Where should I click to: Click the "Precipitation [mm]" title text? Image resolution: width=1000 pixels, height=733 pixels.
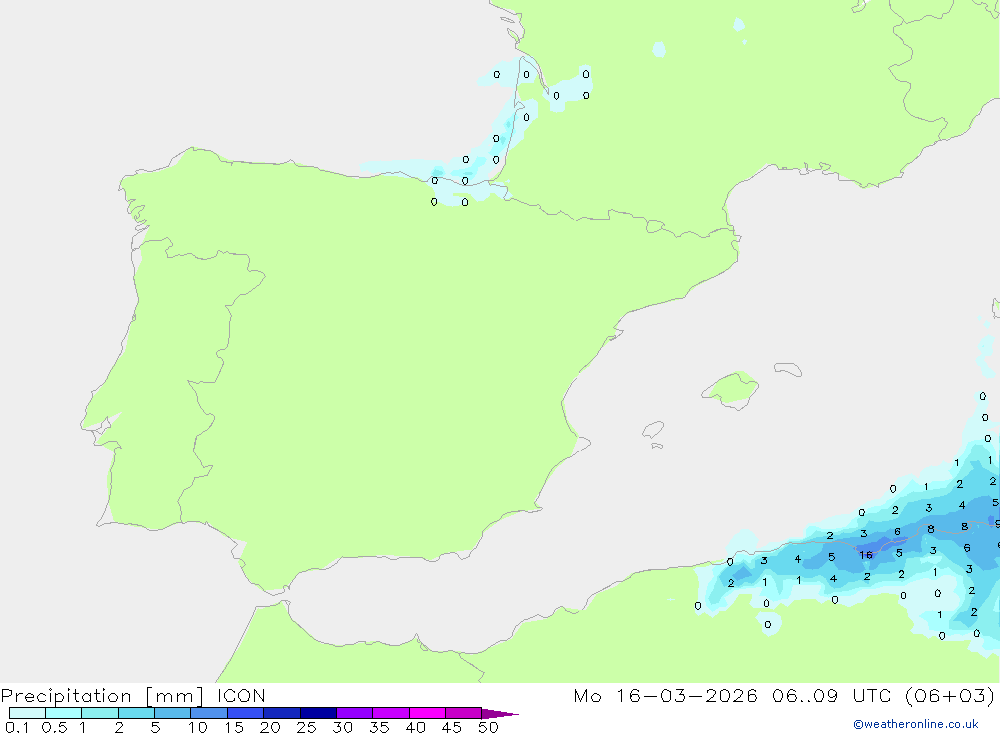click(x=103, y=696)
